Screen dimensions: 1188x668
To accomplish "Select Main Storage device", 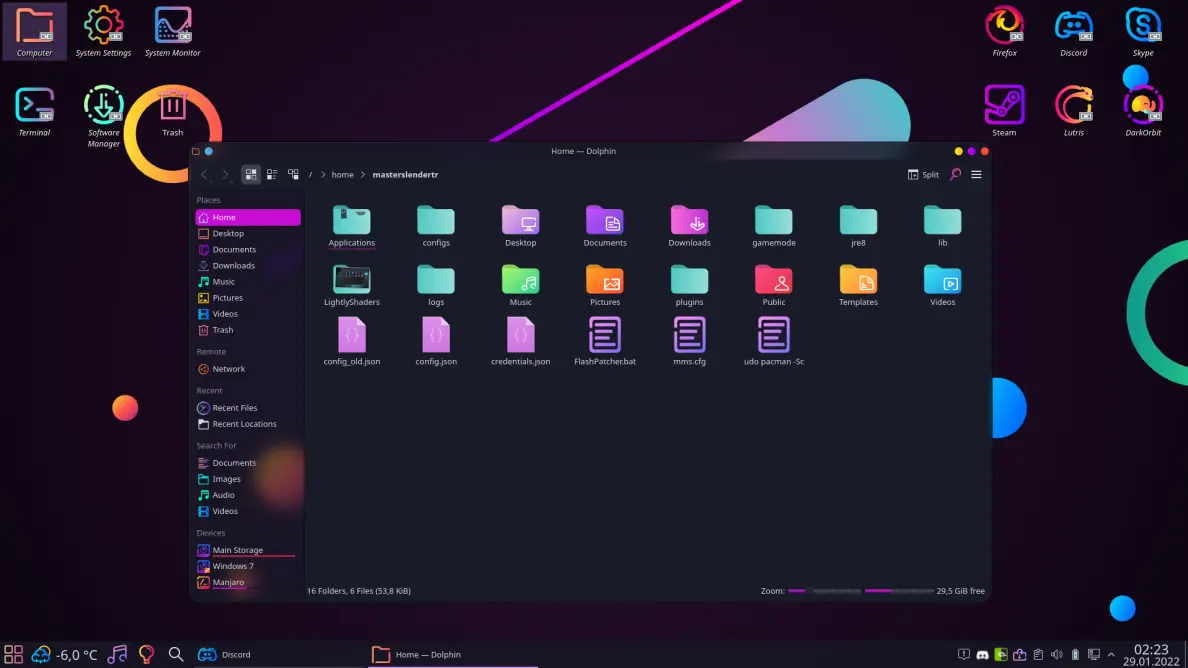I will tap(248, 550).
